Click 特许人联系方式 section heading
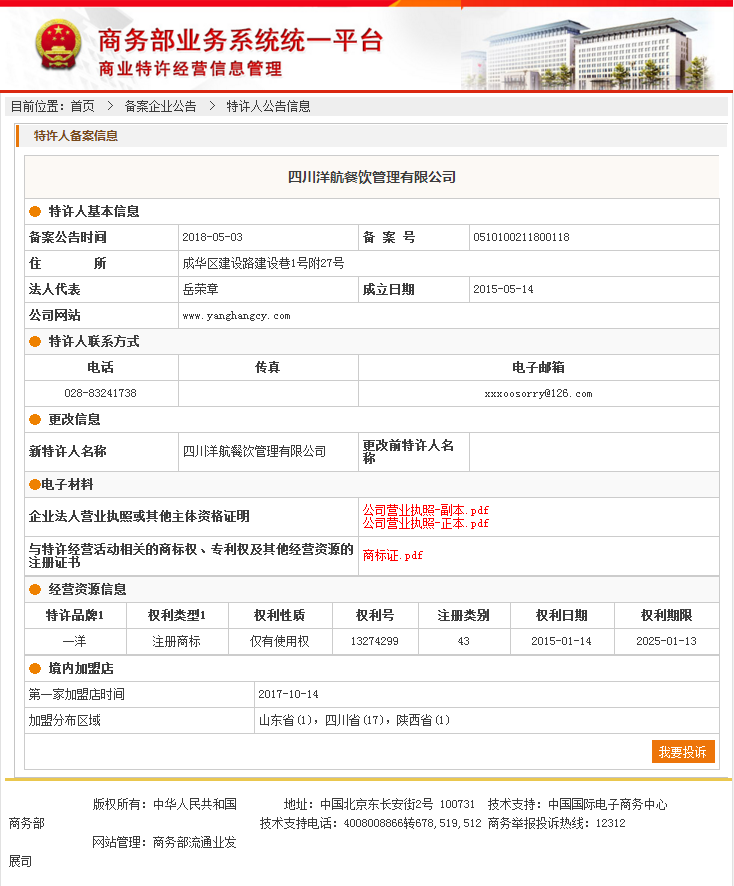 [94, 341]
